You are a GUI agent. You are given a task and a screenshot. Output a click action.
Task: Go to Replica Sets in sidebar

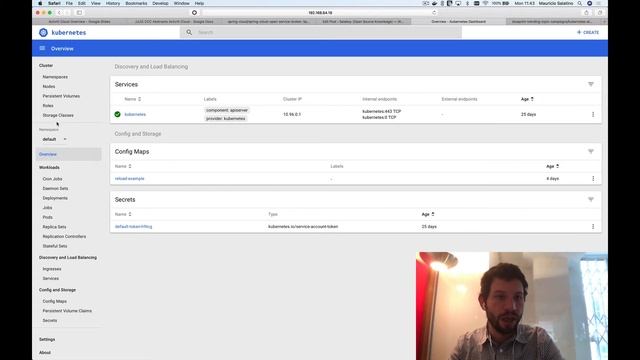click(x=54, y=227)
